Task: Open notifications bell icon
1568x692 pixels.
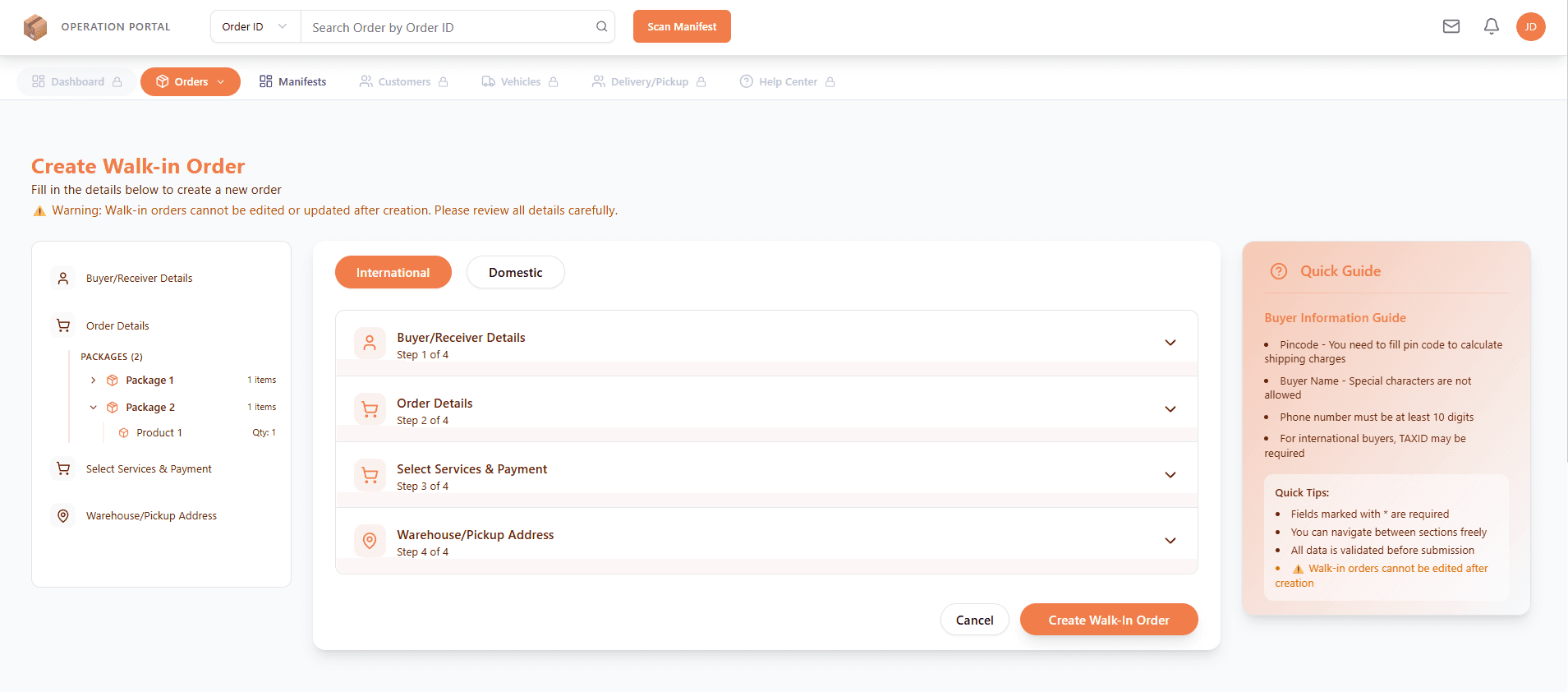Action: 1492,26
